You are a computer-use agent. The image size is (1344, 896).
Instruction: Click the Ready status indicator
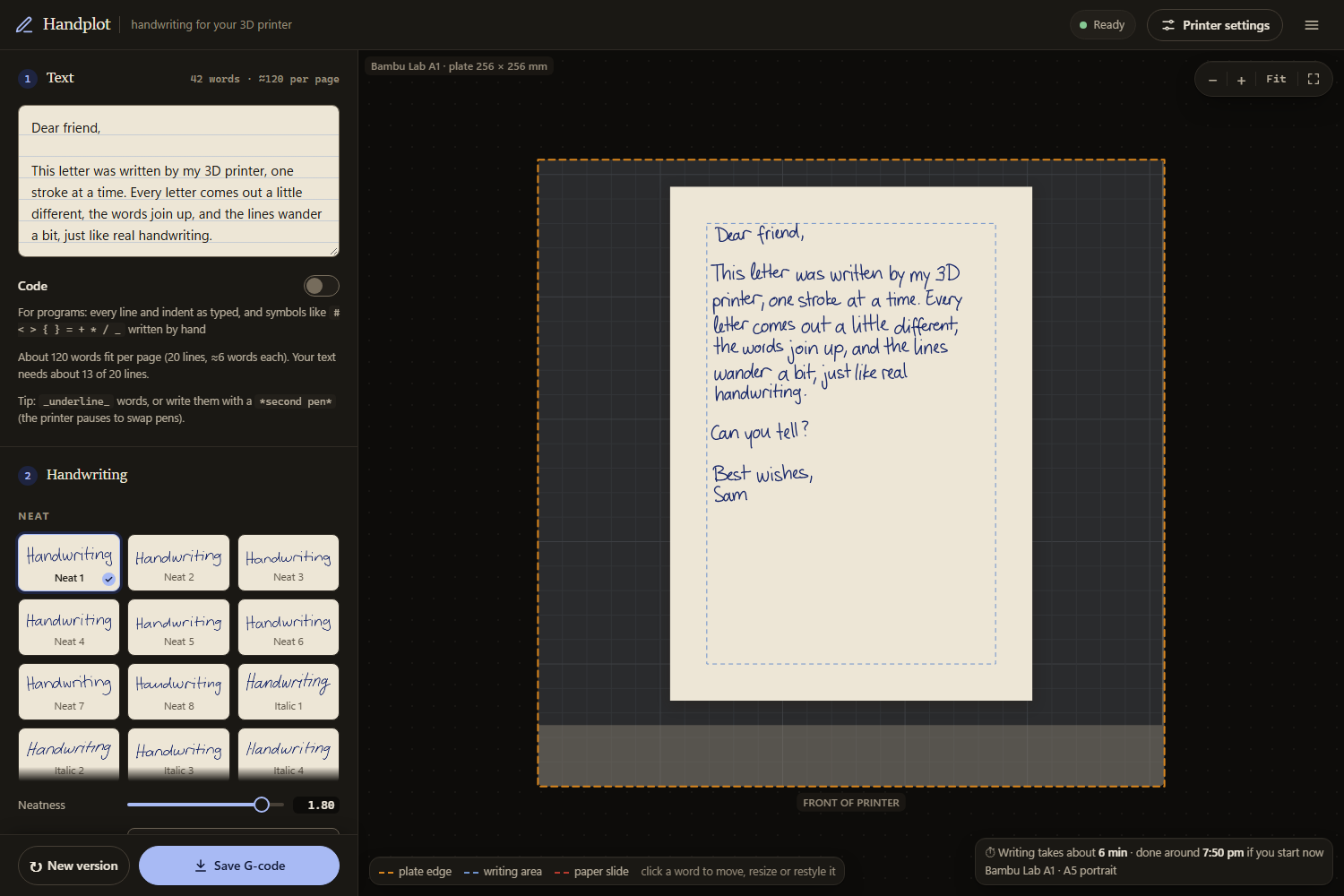[x=1102, y=25]
